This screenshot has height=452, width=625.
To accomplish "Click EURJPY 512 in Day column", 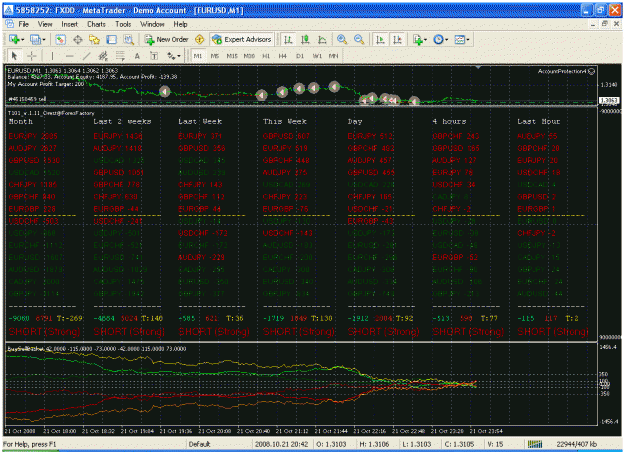I will [x=370, y=136].
